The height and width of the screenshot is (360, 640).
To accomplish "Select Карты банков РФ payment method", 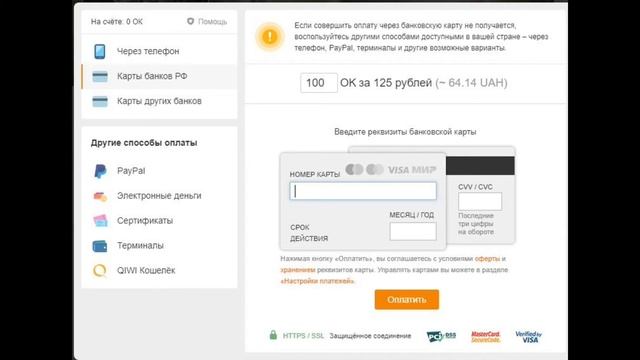I will [x=159, y=76].
